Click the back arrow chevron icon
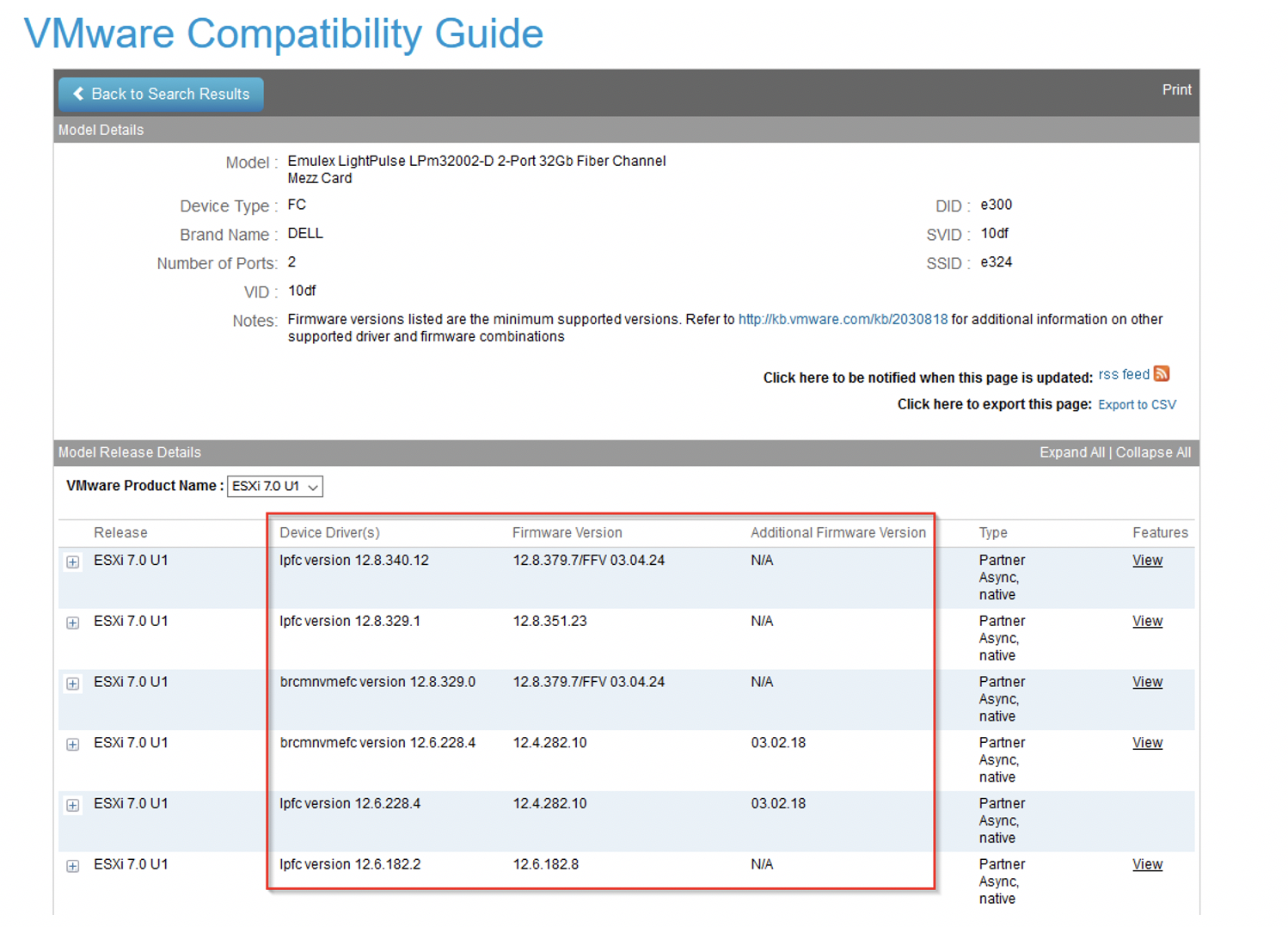The image size is (1288, 927). (79, 94)
